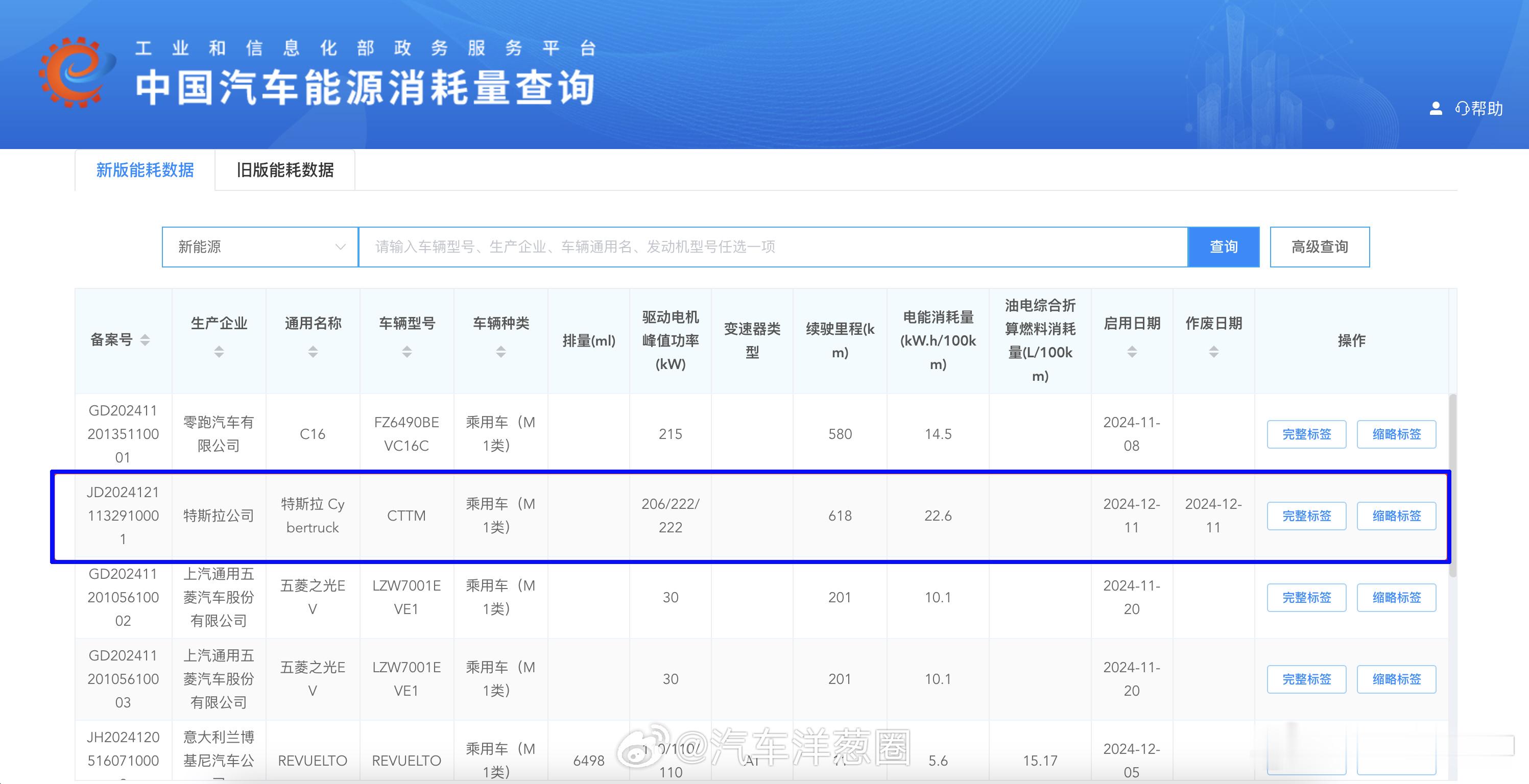Switch to 旧版能耗数据 tab
Viewport: 1529px width, 784px height.
pyautogui.click(x=285, y=170)
